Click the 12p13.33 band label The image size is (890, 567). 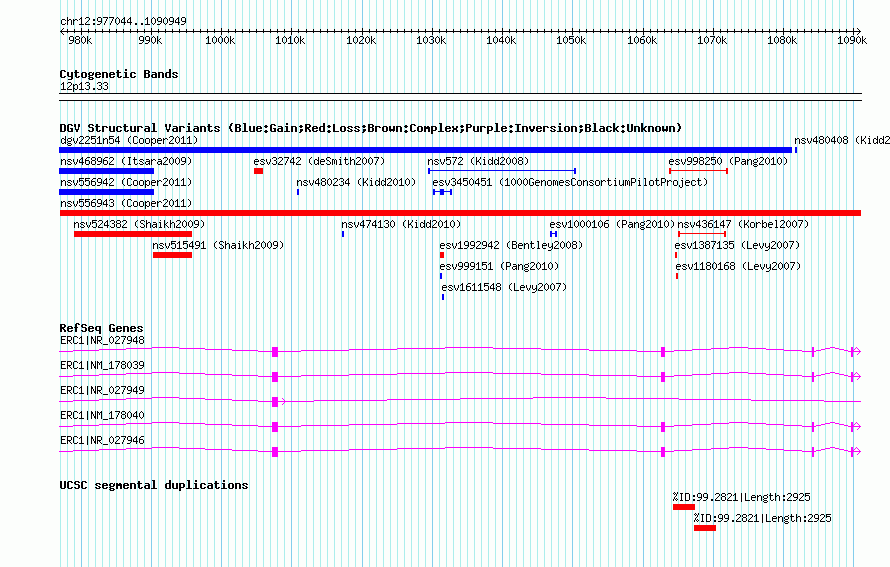(84, 86)
